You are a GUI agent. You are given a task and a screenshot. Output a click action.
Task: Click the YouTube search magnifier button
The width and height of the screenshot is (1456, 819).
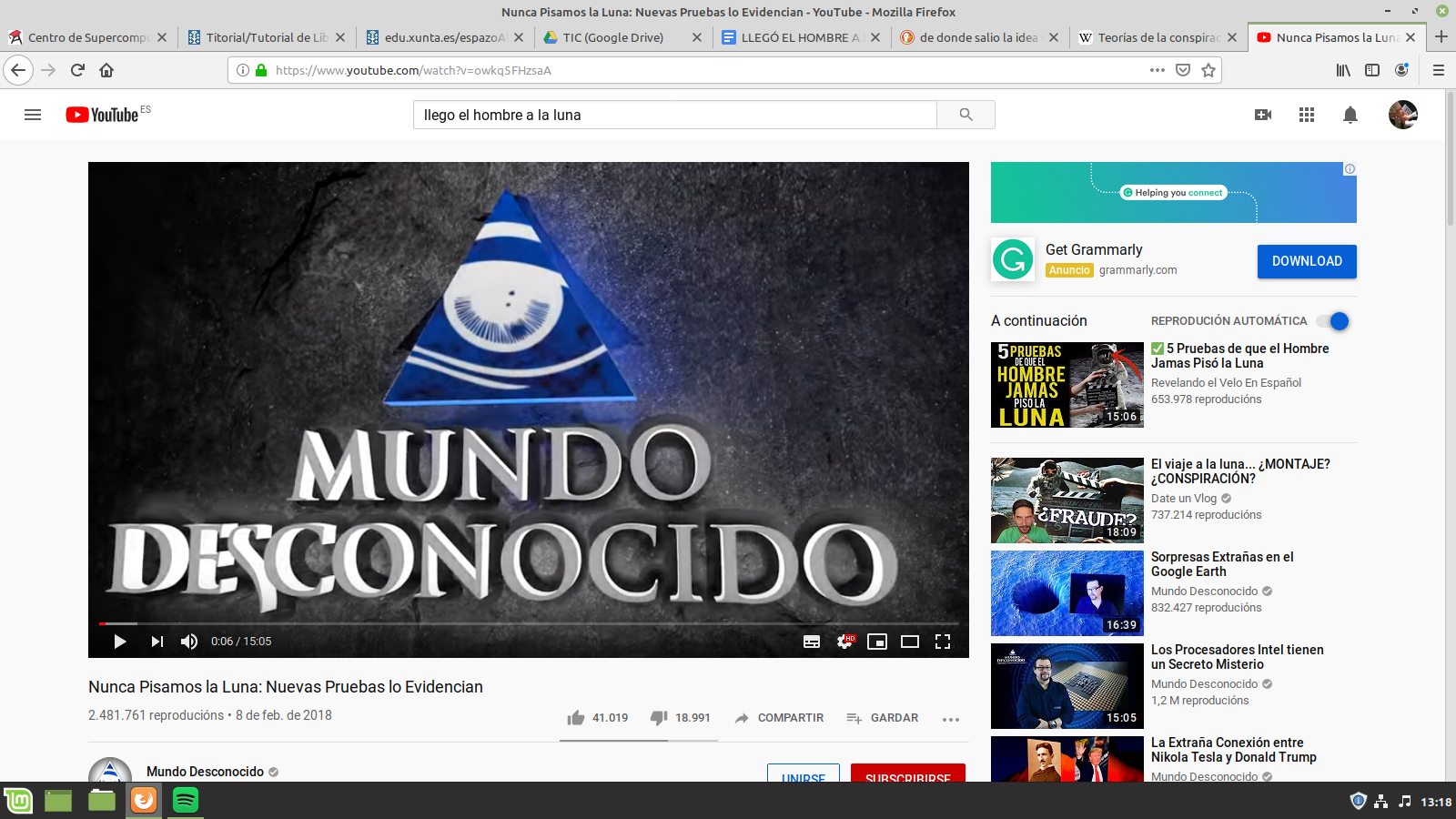pyautogui.click(x=966, y=115)
